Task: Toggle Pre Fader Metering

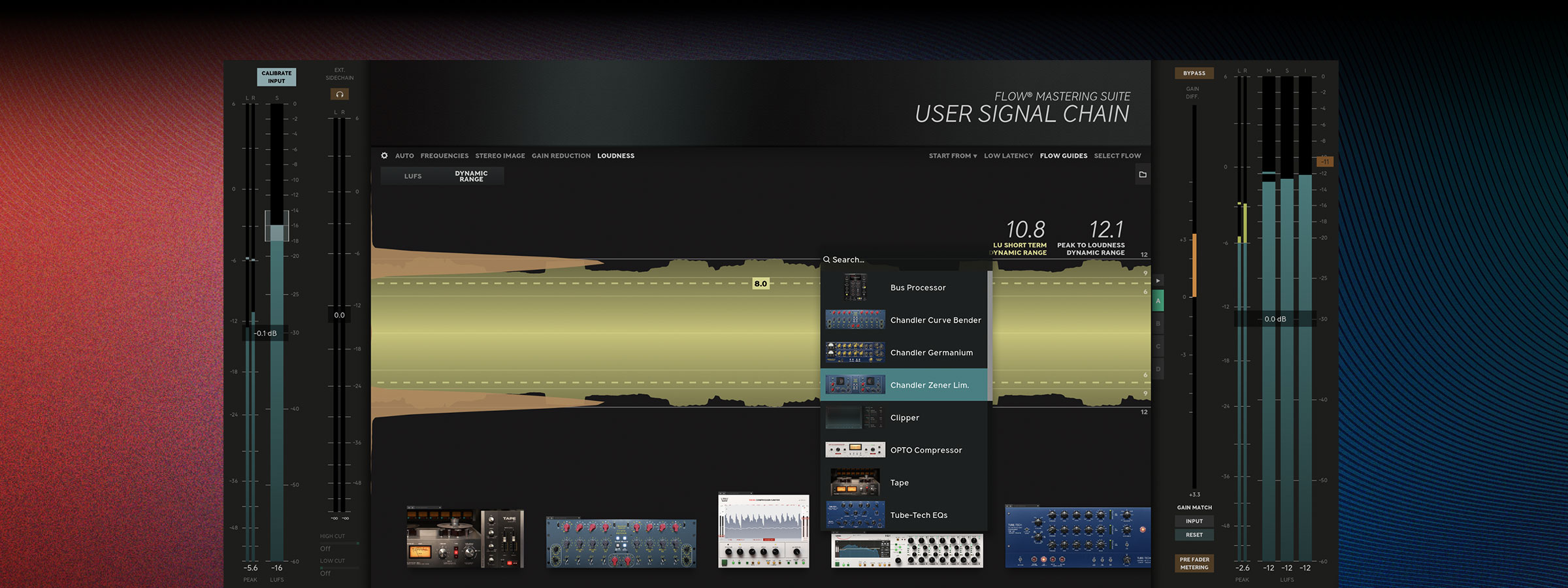Action: tap(1194, 563)
